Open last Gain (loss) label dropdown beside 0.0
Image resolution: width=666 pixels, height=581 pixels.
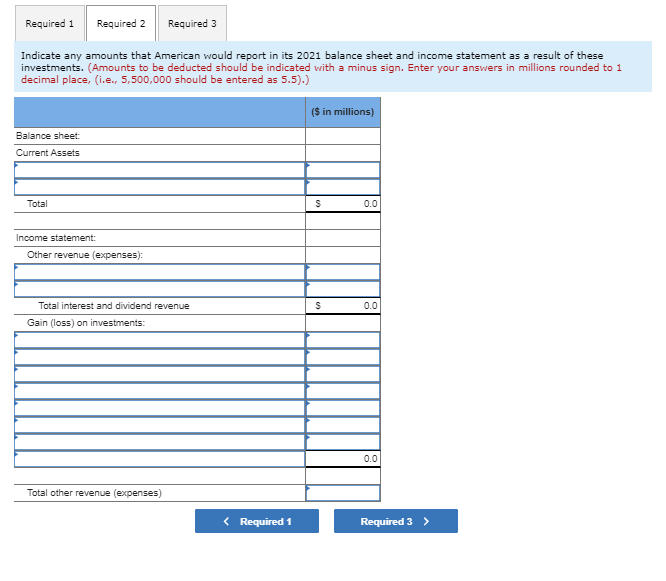coord(160,459)
